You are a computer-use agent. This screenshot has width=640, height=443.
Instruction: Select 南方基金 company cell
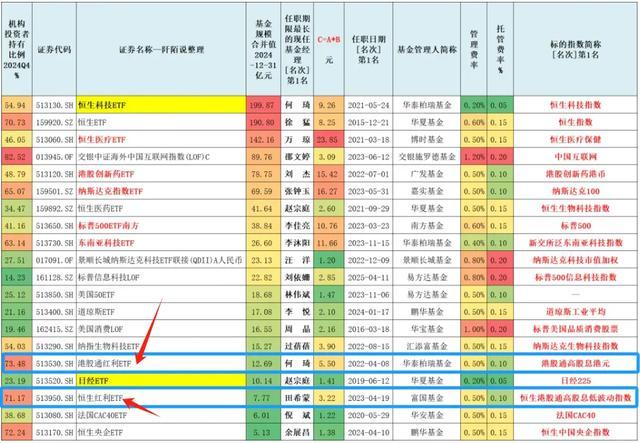pyautogui.click(x=427, y=226)
